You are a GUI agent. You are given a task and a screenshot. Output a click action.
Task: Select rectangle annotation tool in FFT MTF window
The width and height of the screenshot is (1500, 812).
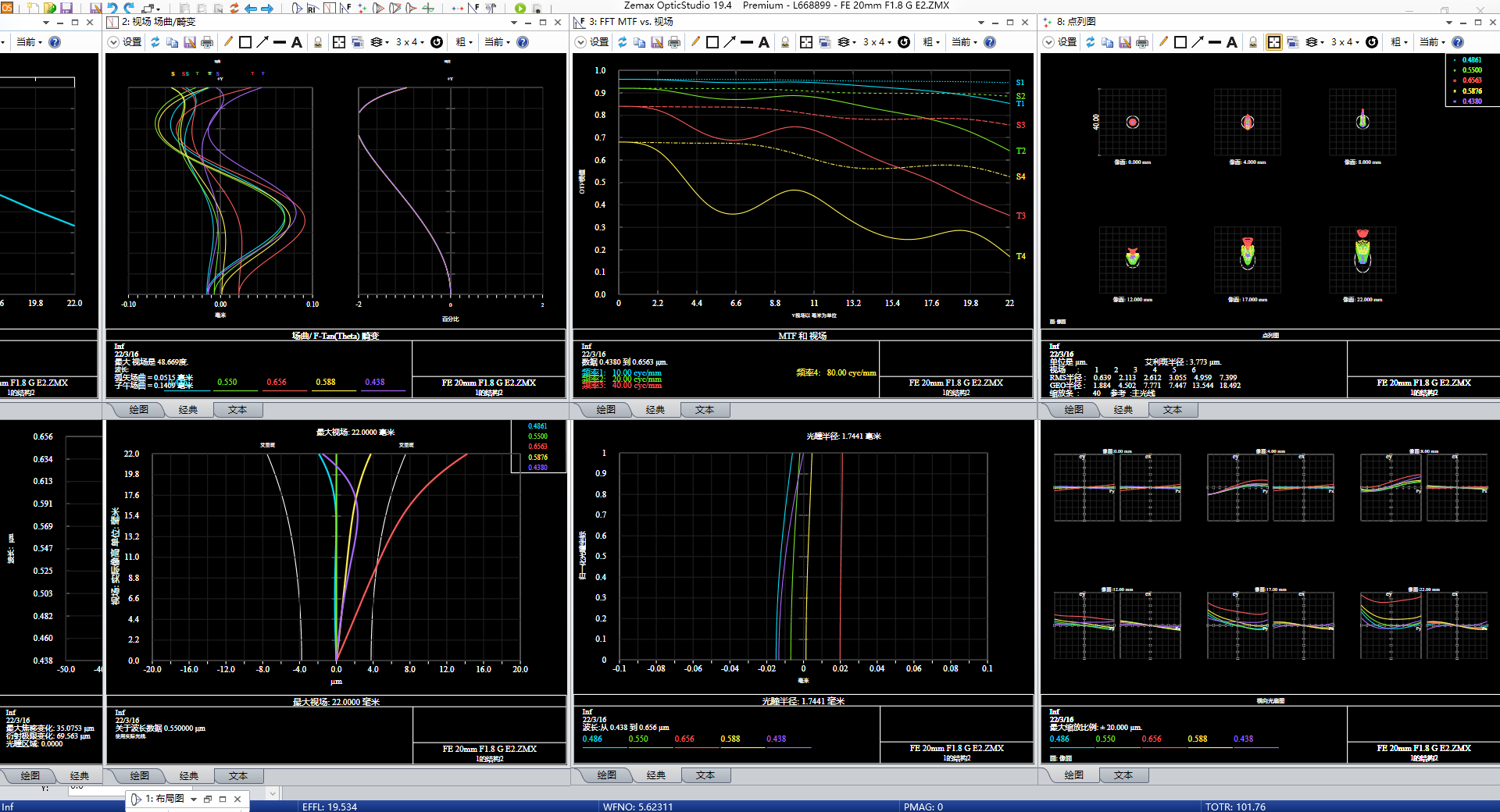point(712,42)
